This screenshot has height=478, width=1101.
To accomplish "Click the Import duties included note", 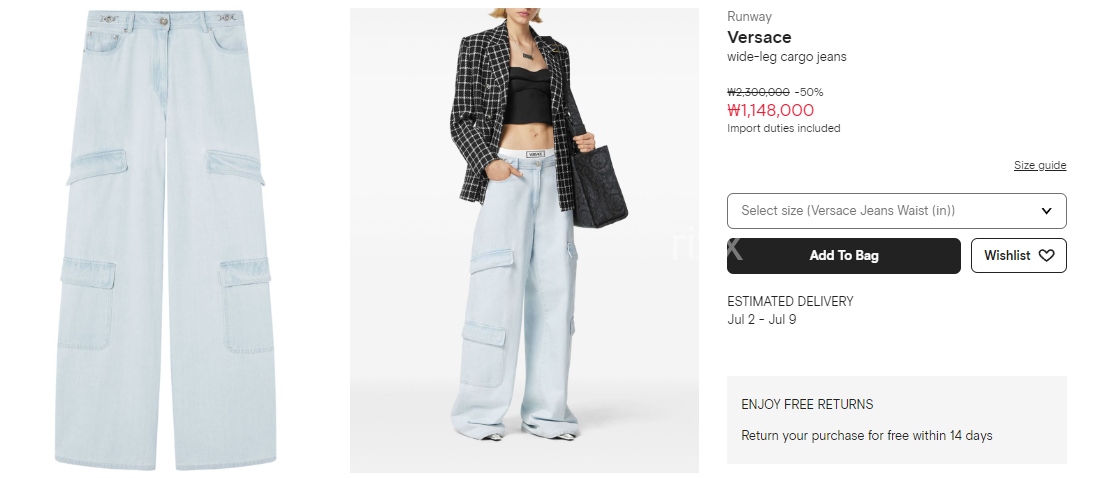I will point(784,128).
